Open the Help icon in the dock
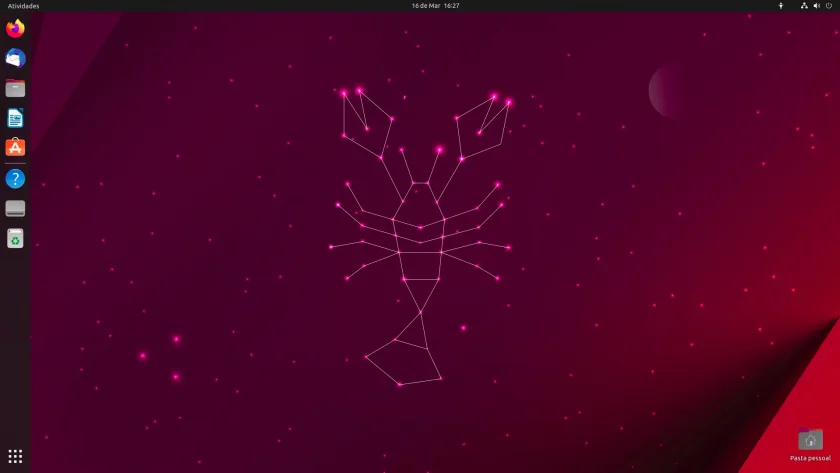Viewport: 840px width, 473px height. [x=15, y=178]
